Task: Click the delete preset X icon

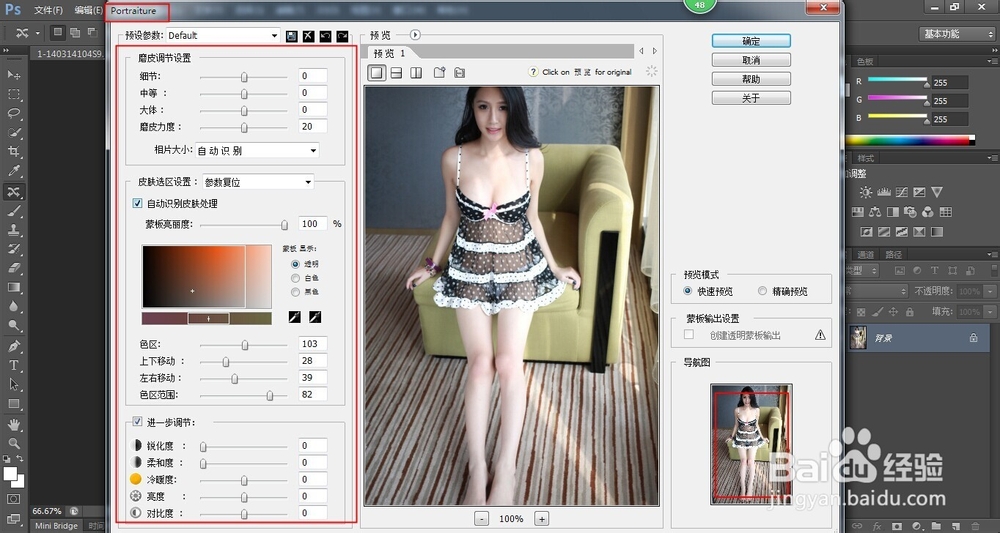Action: click(x=309, y=36)
